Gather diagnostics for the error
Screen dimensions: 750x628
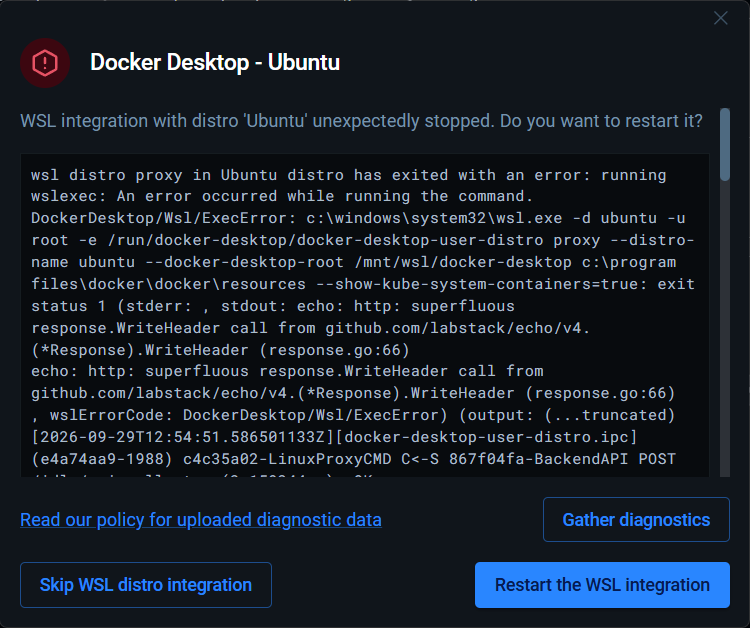pos(636,519)
